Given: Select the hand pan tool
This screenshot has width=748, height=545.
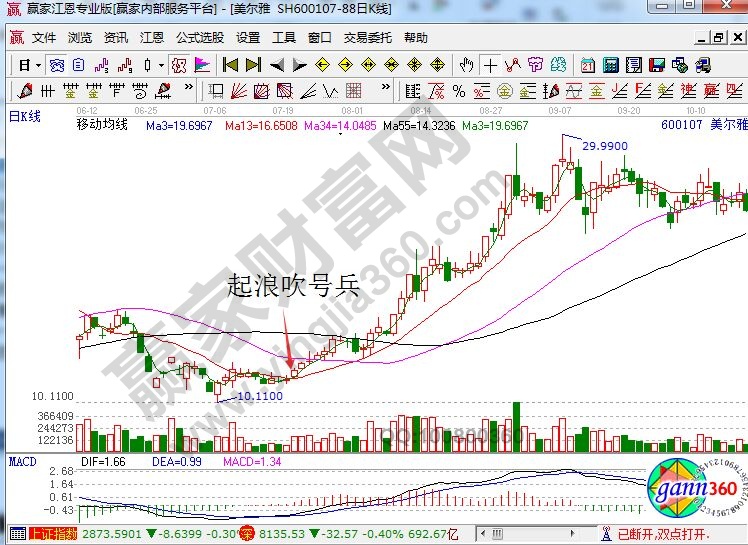Looking at the screenshot, I should [466, 65].
